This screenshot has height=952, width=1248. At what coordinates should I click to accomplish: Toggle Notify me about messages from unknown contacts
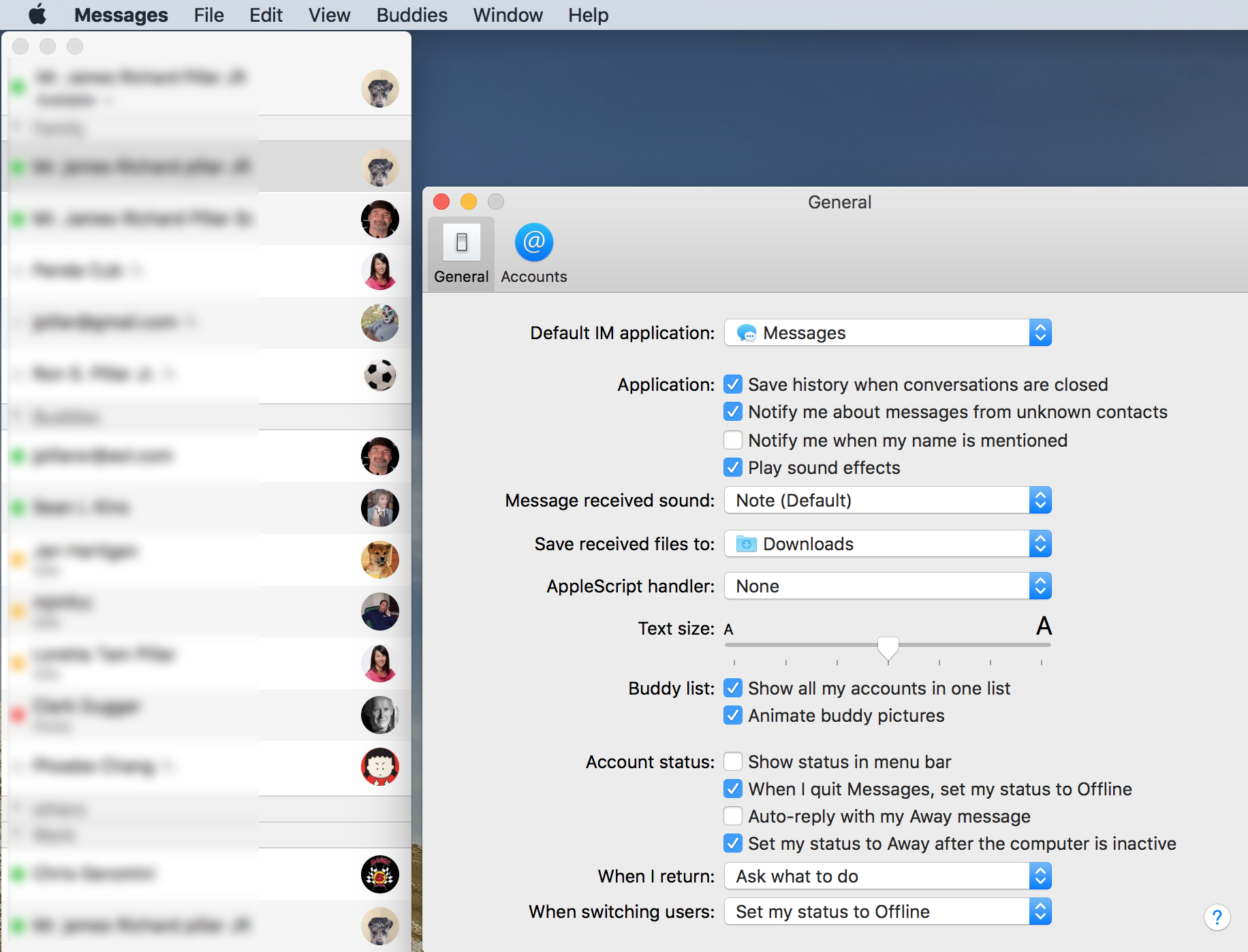point(733,412)
